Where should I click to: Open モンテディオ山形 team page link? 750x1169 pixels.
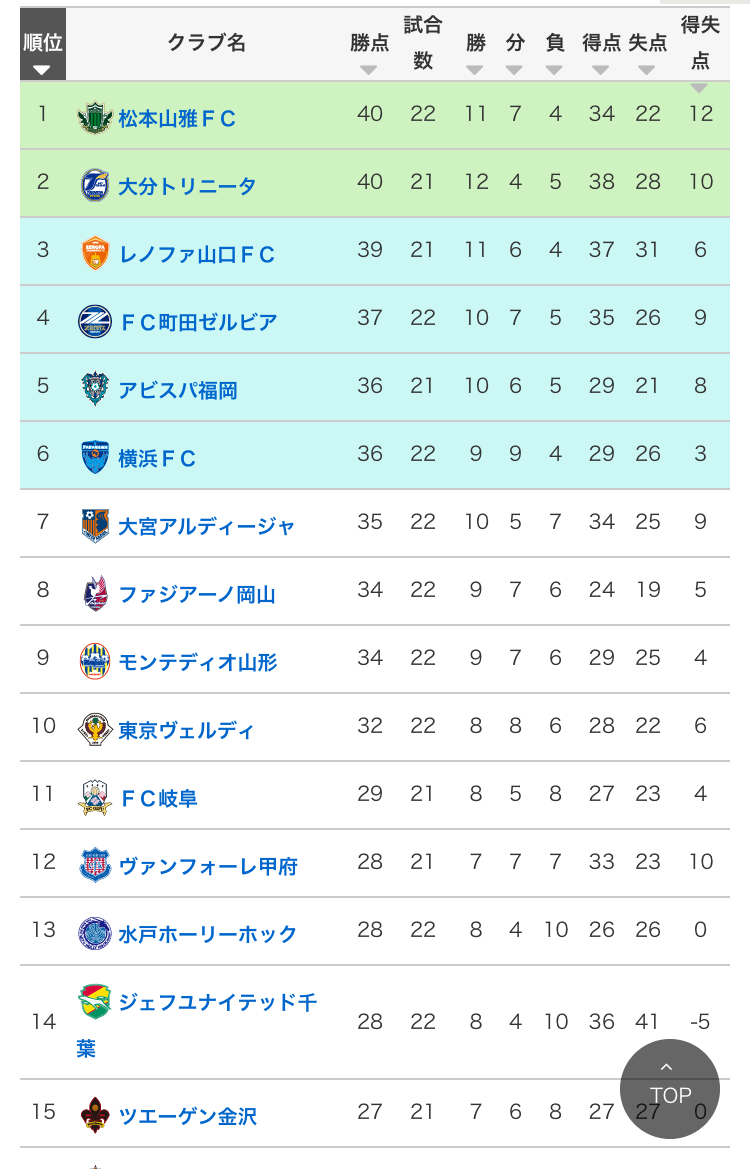pos(198,662)
